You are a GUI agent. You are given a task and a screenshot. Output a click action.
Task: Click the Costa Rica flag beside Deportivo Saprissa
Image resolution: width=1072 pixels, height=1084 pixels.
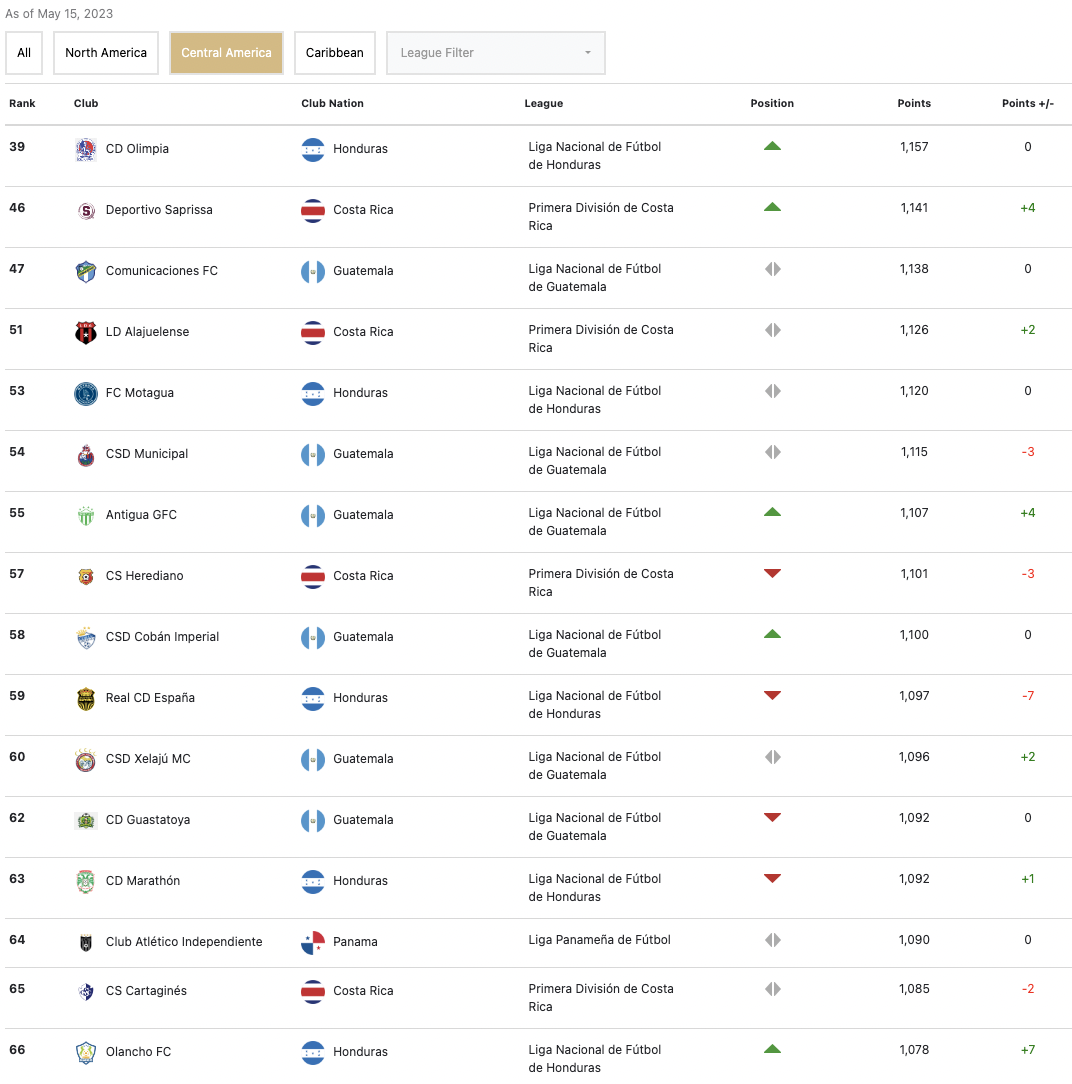[313, 210]
